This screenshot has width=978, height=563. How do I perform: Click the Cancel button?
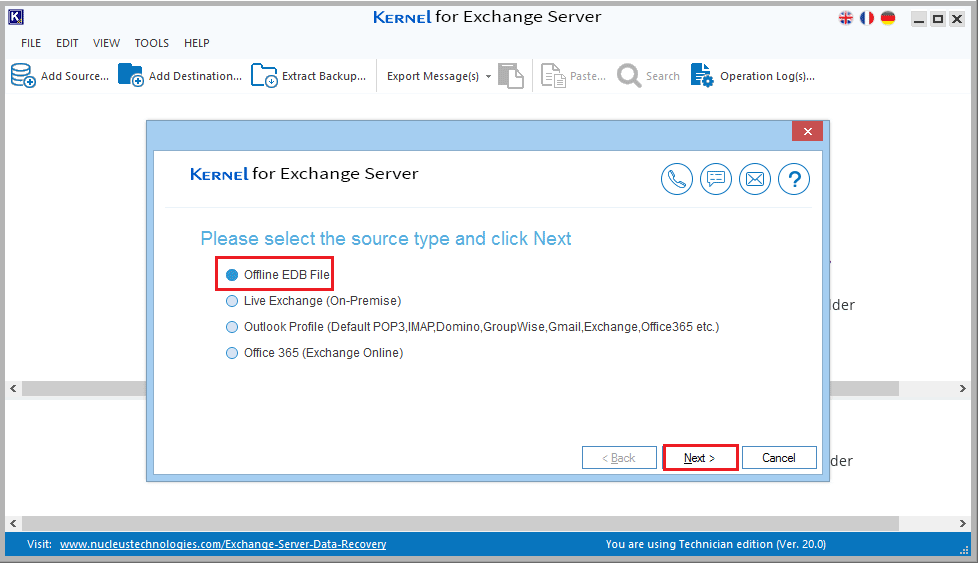(x=779, y=458)
